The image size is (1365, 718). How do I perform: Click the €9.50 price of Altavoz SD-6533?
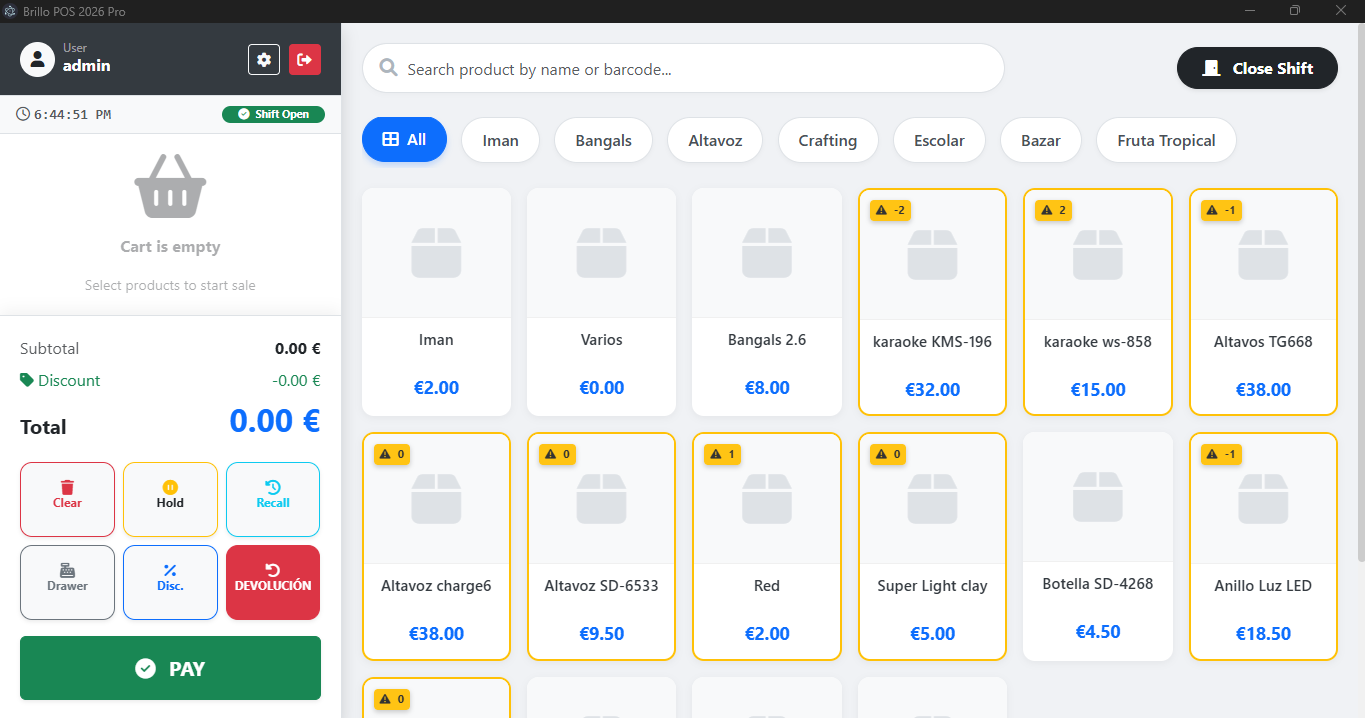[601, 634]
